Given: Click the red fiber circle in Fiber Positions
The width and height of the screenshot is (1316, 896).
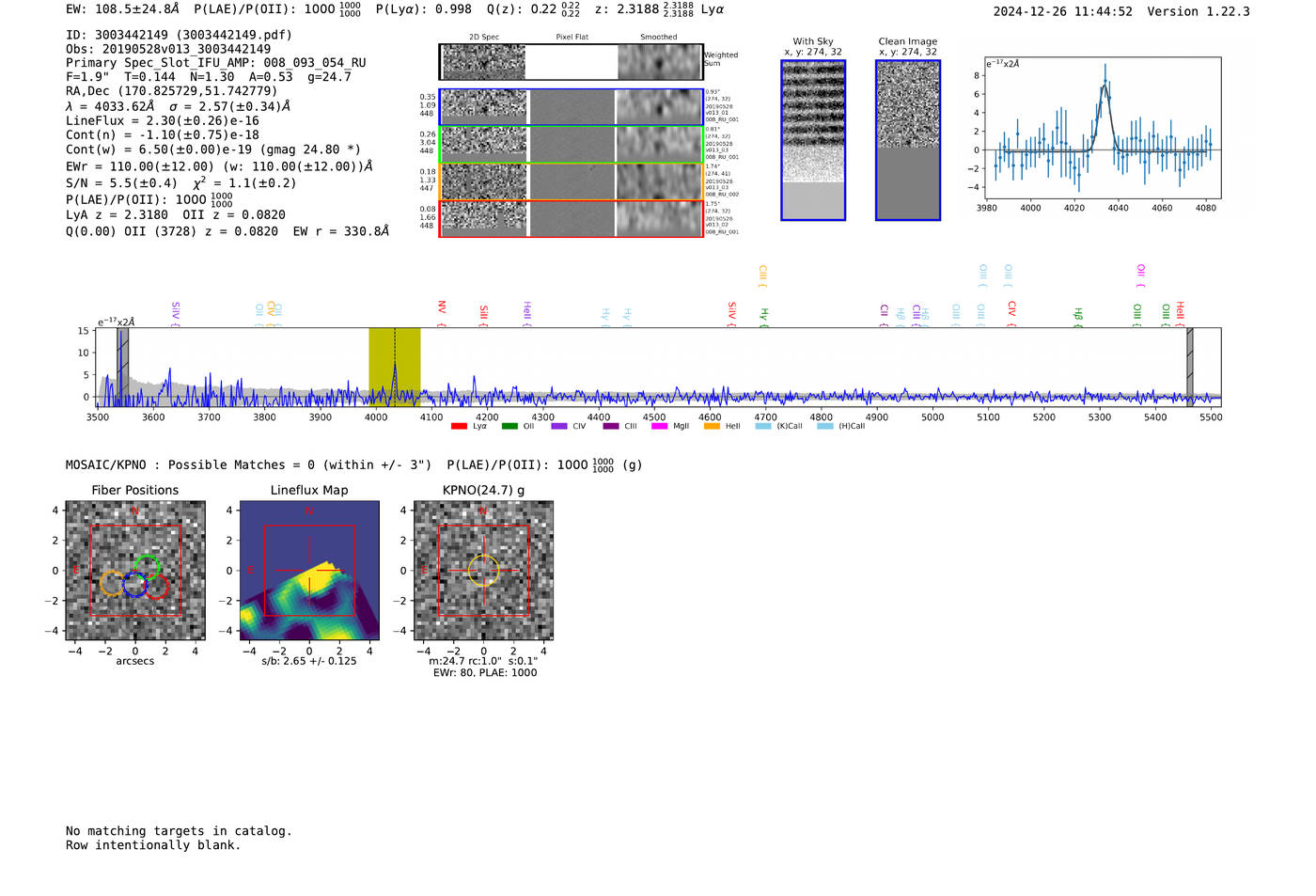Looking at the screenshot, I should [x=156, y=586].
